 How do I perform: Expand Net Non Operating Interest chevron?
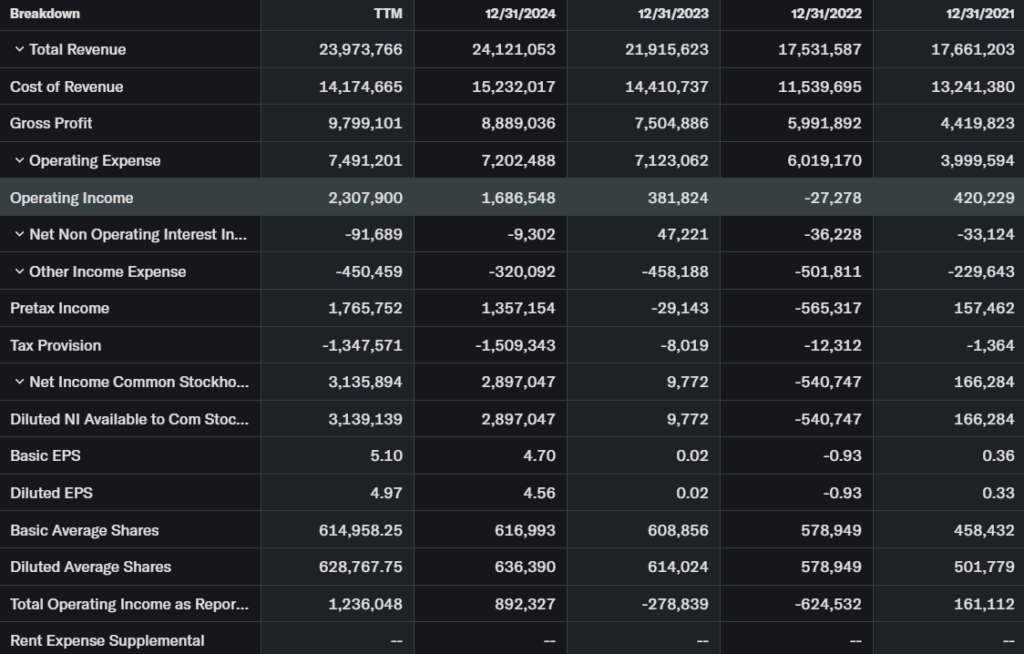tap(19, 235)
